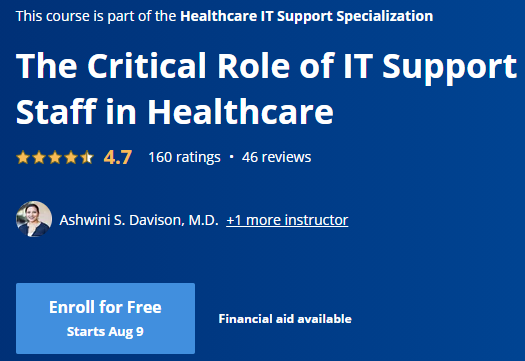The width and height of the screenshot is (525, 361).
Task: Open Healthcare IT Support Specialization link
Action: pos(306,16)
